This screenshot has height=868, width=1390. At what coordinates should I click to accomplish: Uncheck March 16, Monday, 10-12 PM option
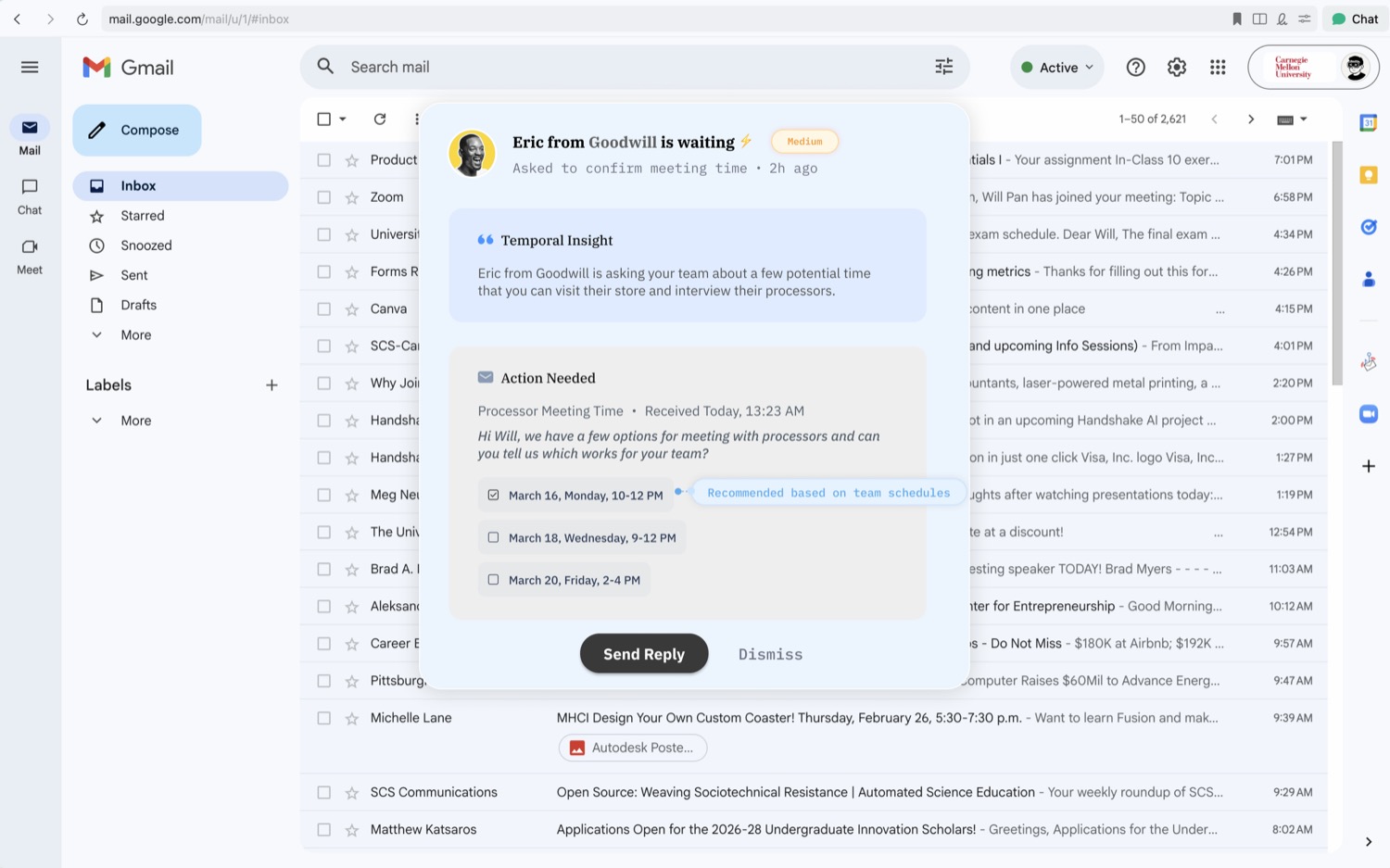point(493,495)
